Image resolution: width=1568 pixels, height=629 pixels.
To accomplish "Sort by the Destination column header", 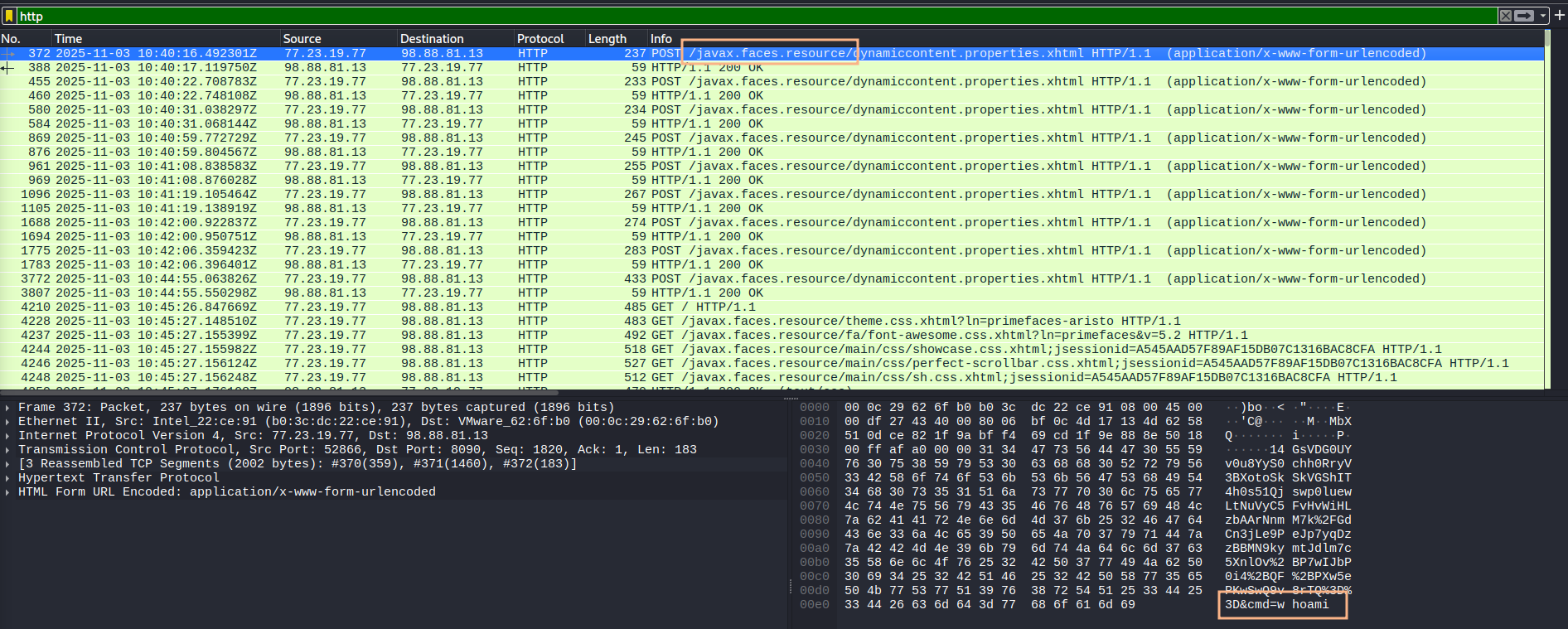I will 456,39.
